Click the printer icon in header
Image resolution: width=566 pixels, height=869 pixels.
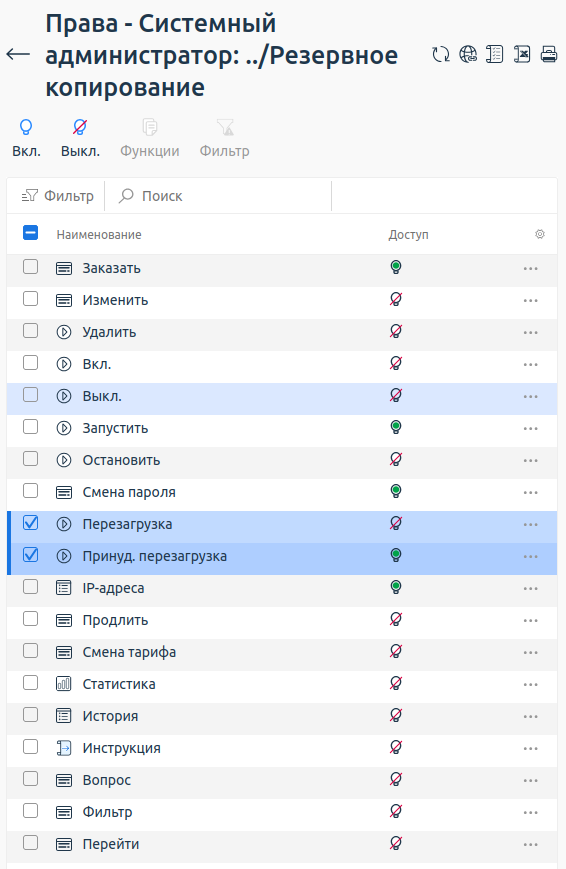pos(549,54)
